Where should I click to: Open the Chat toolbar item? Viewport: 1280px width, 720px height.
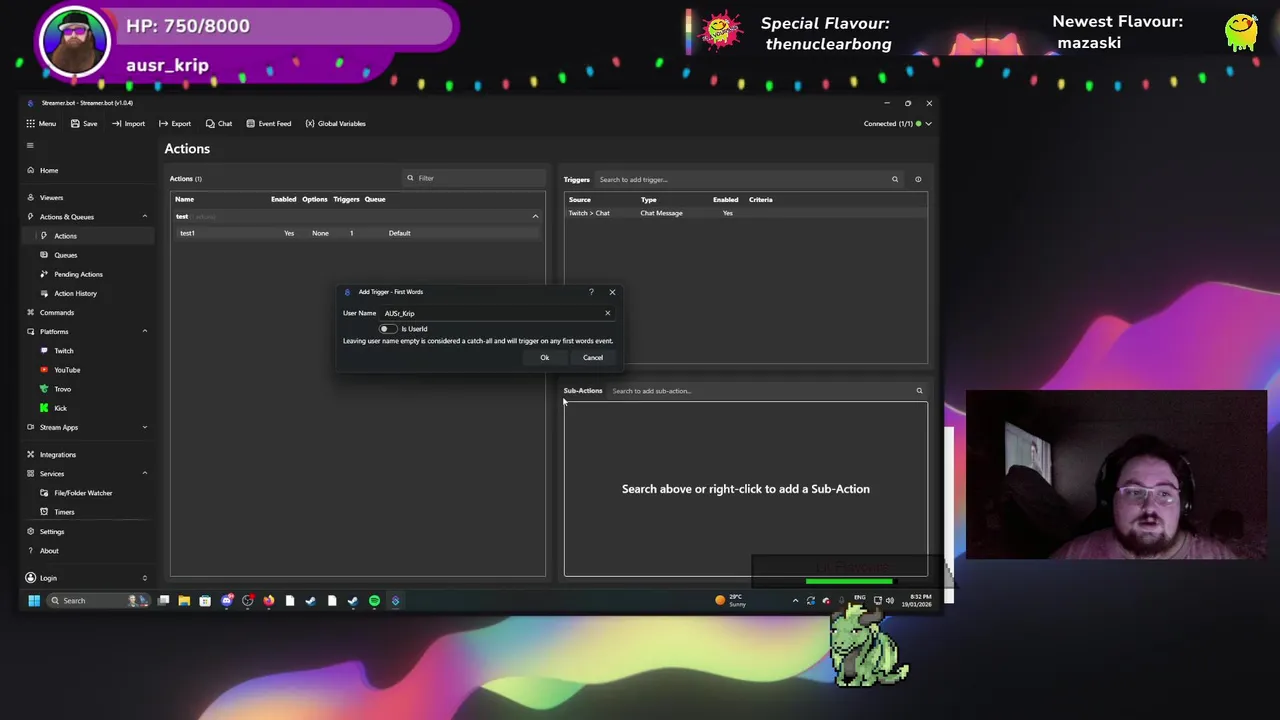[x=218, y=123]
